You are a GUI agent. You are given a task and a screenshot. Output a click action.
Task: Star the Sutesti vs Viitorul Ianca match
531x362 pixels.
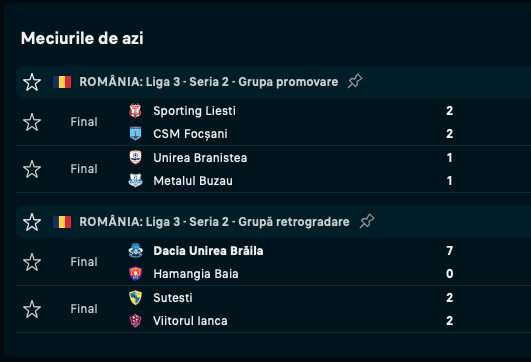click(x=32, y=309)
